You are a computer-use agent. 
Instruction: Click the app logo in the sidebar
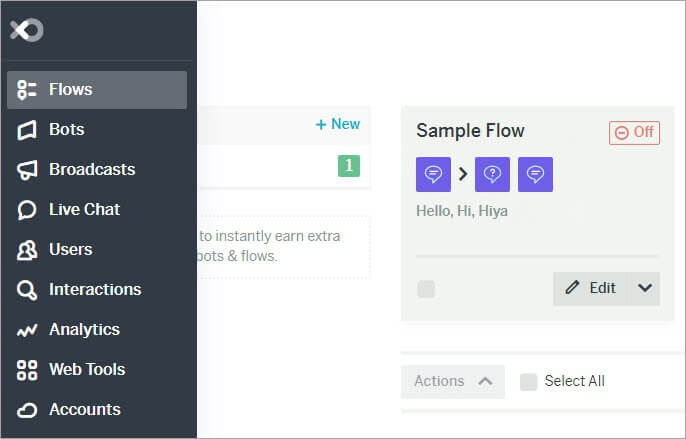(27, 30)
